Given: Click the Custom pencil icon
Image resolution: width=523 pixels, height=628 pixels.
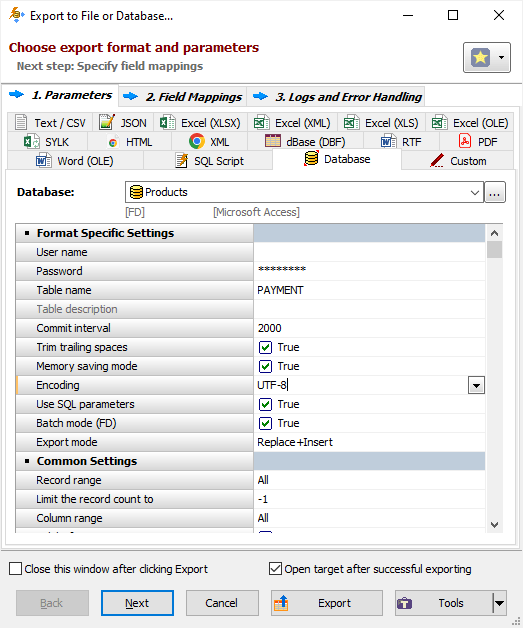Looking at the screenshot, I should click(x=437, y=161).
